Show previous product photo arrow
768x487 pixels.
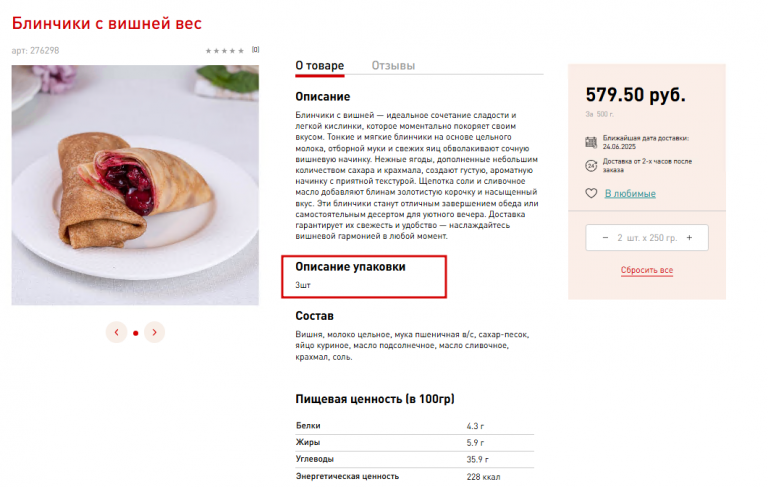click(x=117, y=332)
